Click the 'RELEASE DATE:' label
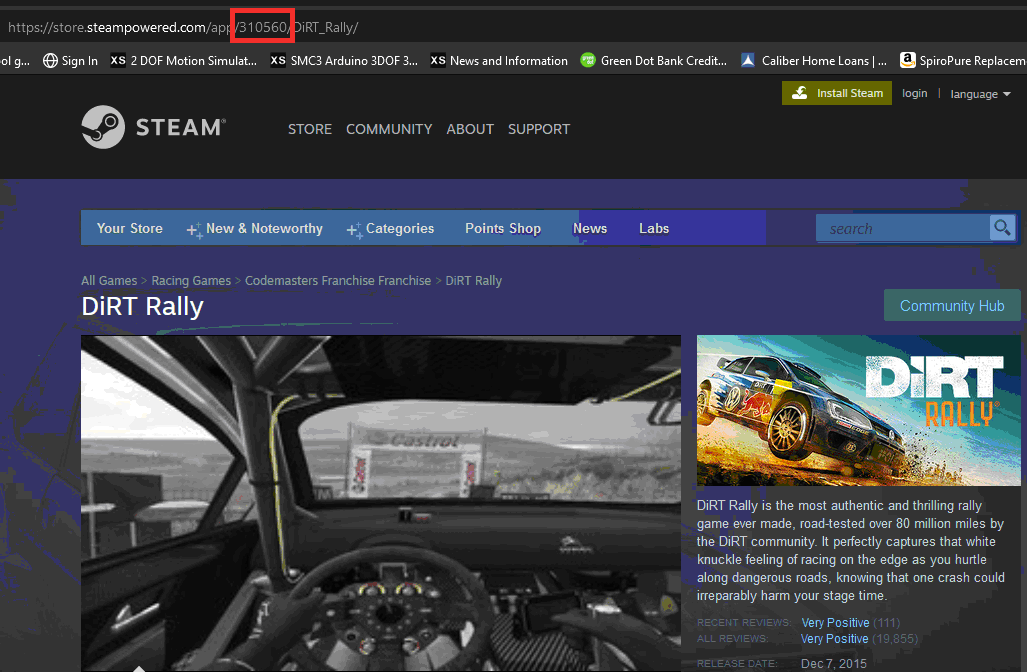The width and height of the screenshot is (1027, 672). click(x=737, y=663)
